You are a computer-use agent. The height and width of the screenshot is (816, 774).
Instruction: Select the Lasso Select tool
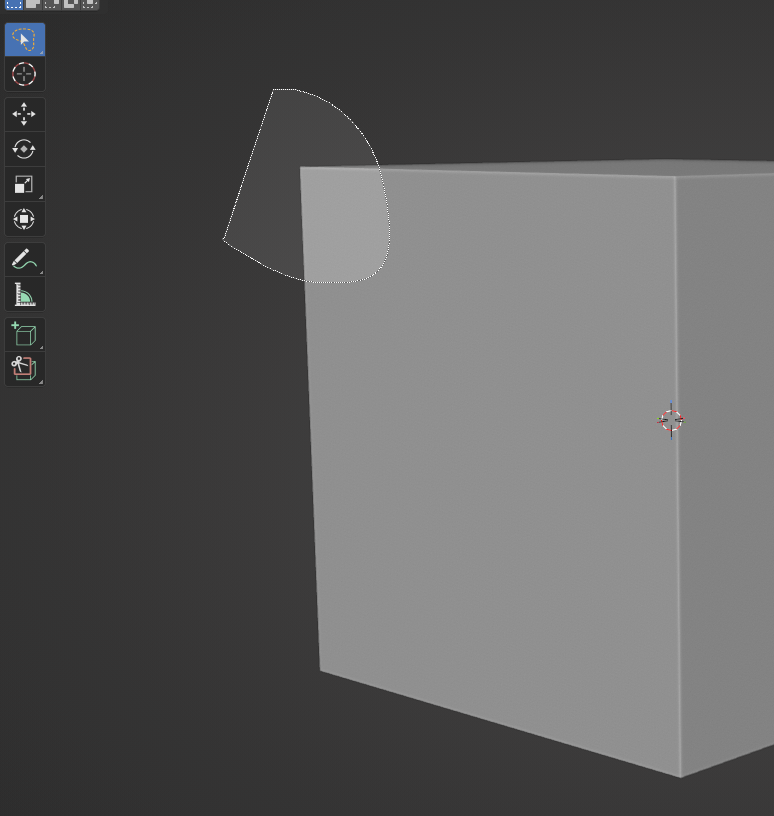pos(24,39)
